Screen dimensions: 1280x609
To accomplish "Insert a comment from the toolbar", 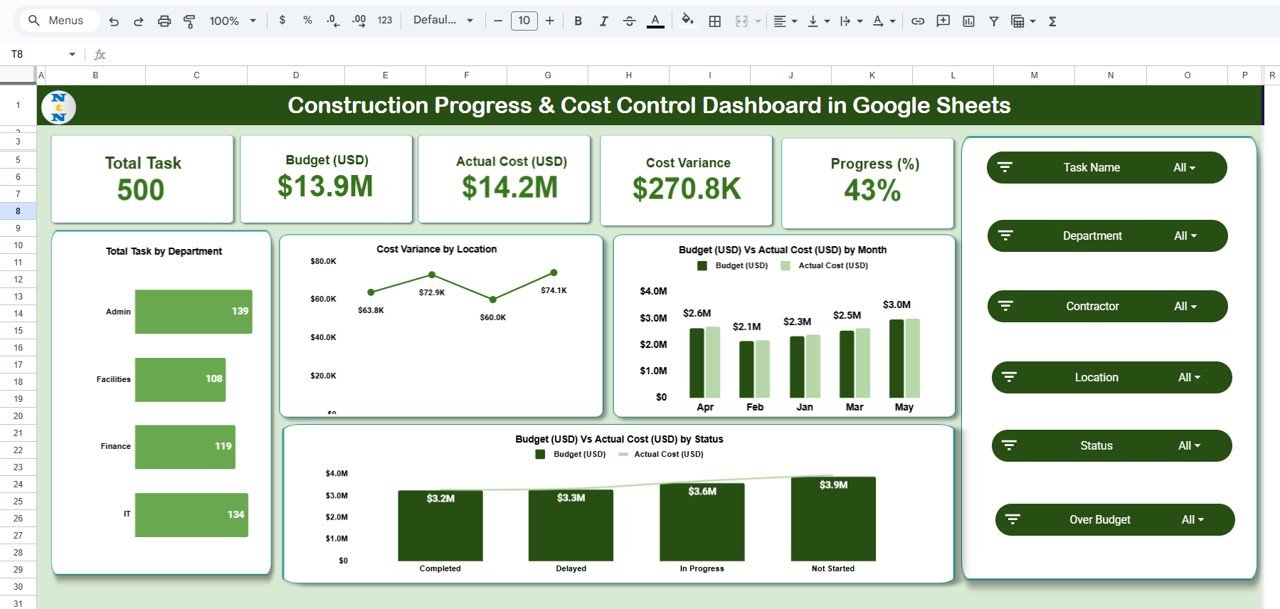I will [x=942, y=20].
